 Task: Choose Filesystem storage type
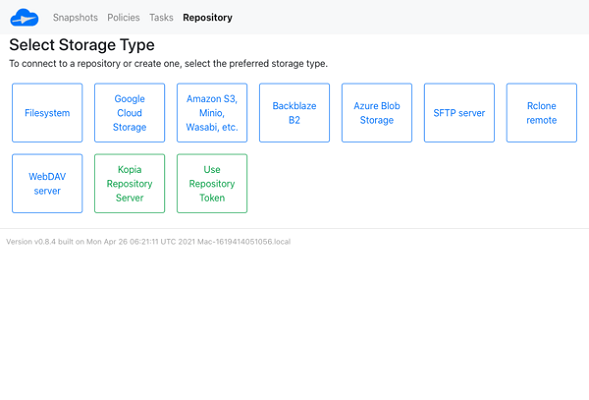coord(47,113)
